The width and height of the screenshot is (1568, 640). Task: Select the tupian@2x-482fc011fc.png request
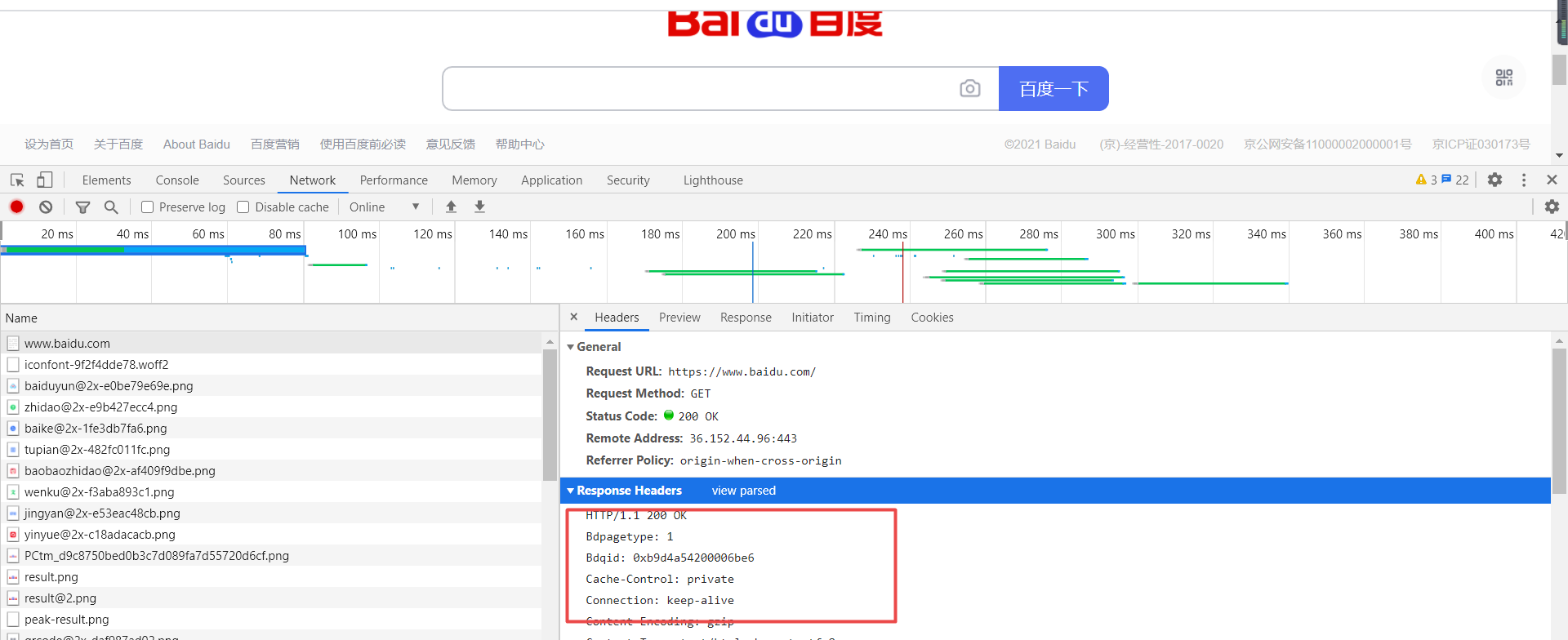tap(271, 449)
